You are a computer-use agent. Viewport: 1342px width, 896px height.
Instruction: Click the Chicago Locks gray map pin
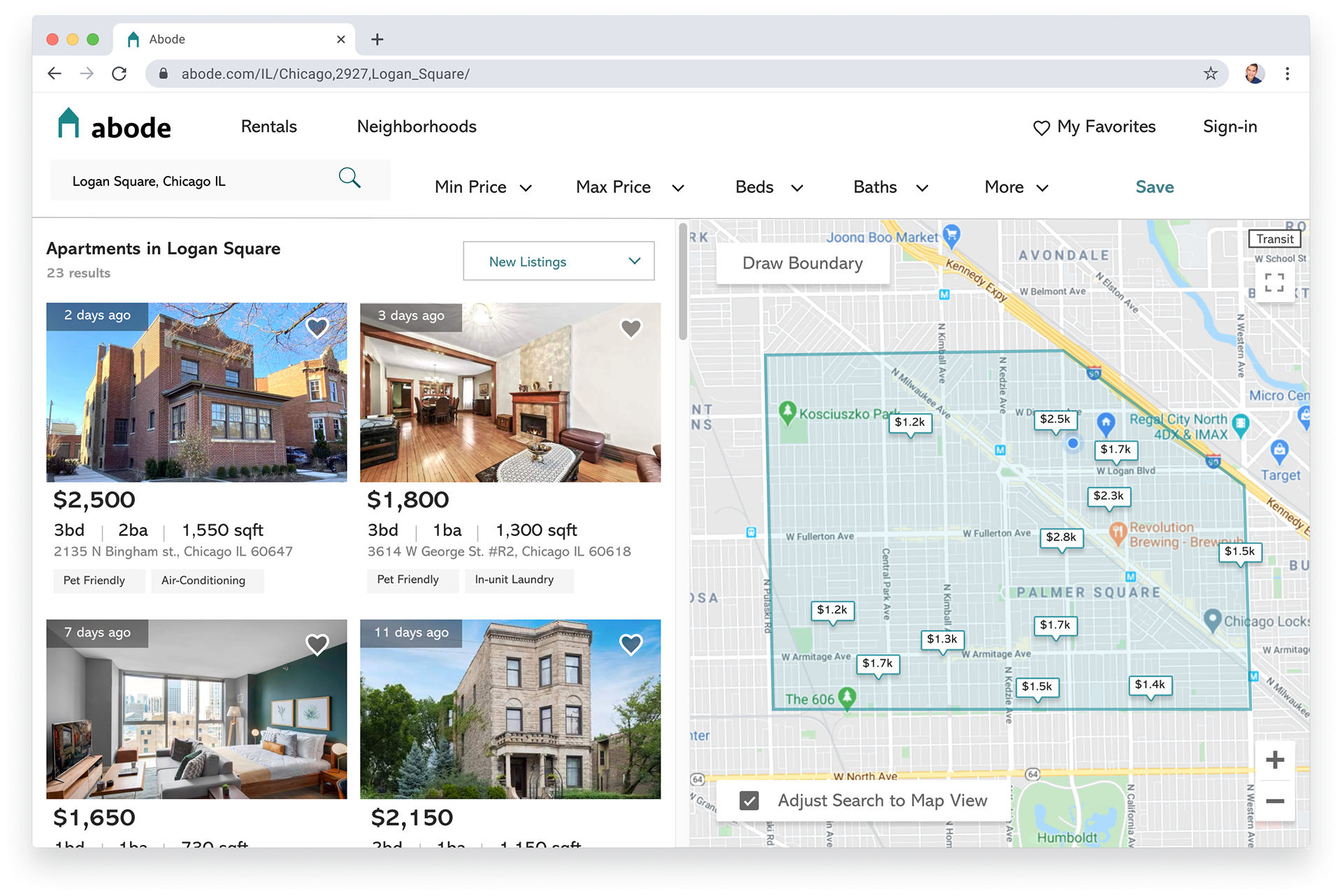point(1213,621)
